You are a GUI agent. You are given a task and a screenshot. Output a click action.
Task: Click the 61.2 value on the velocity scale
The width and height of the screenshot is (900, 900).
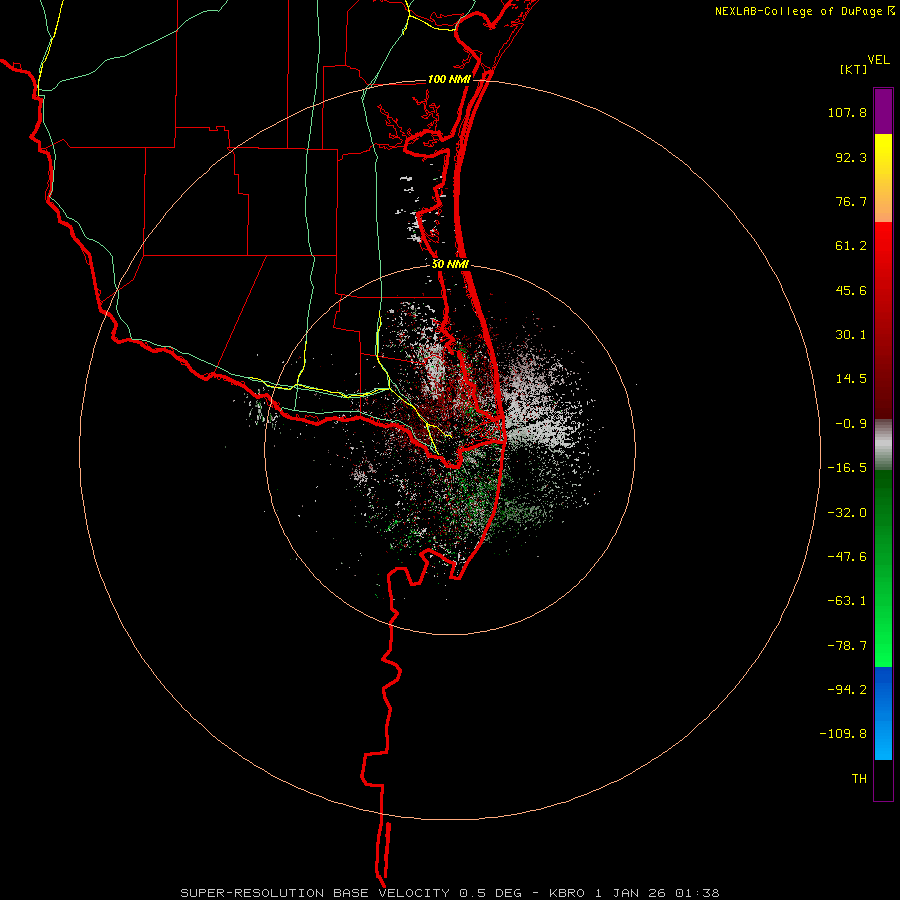click(851, 246)
